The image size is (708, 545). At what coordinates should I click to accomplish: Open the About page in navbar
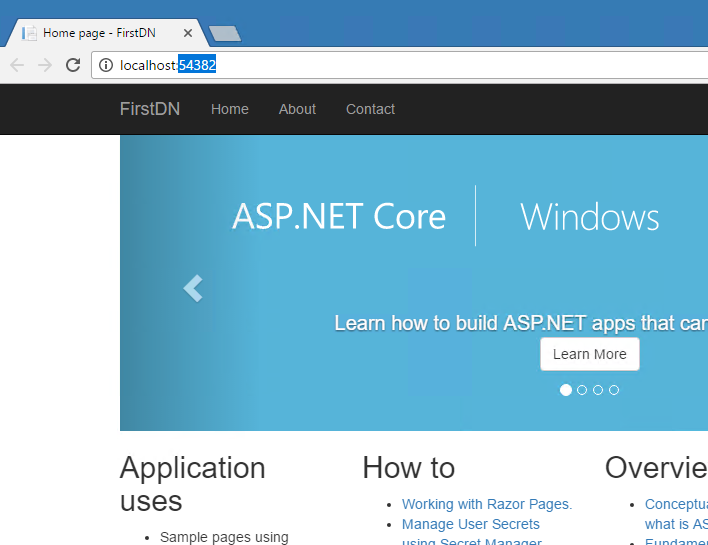tap(297, 109)
